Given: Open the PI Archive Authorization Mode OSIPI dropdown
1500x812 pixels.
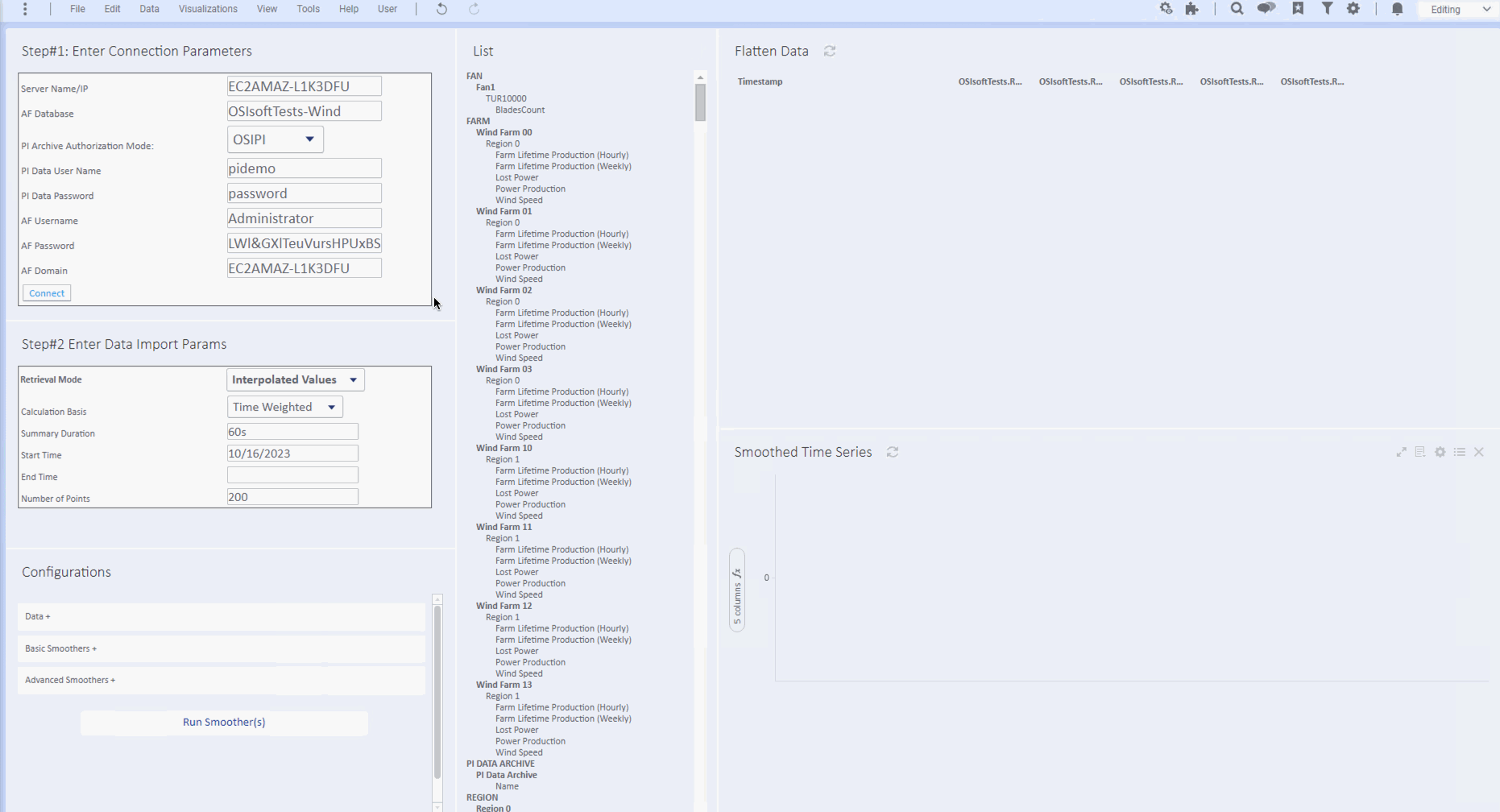Looking at the screenshot, I should 276,139.
